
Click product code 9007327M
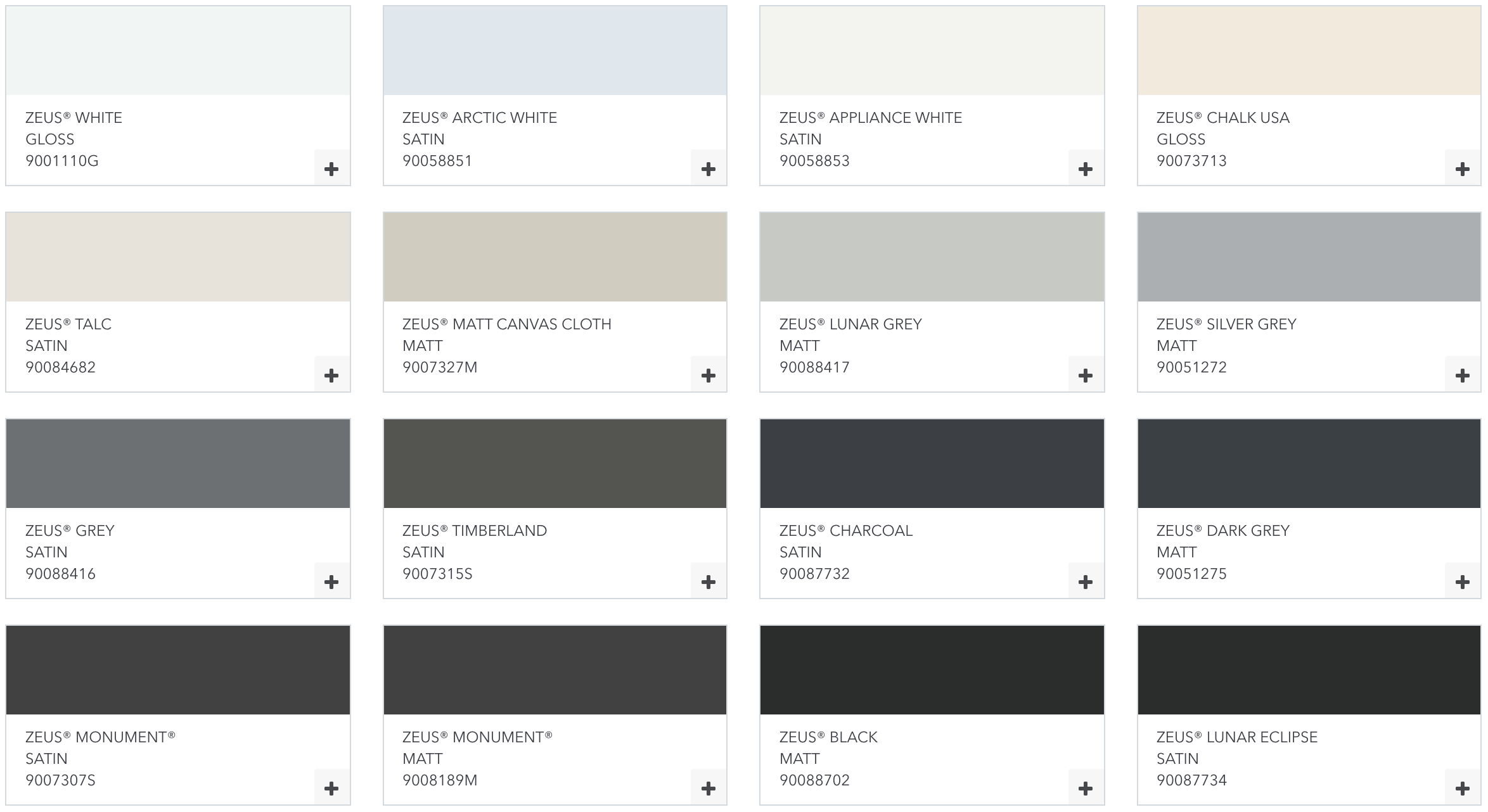tap(440, 367)
